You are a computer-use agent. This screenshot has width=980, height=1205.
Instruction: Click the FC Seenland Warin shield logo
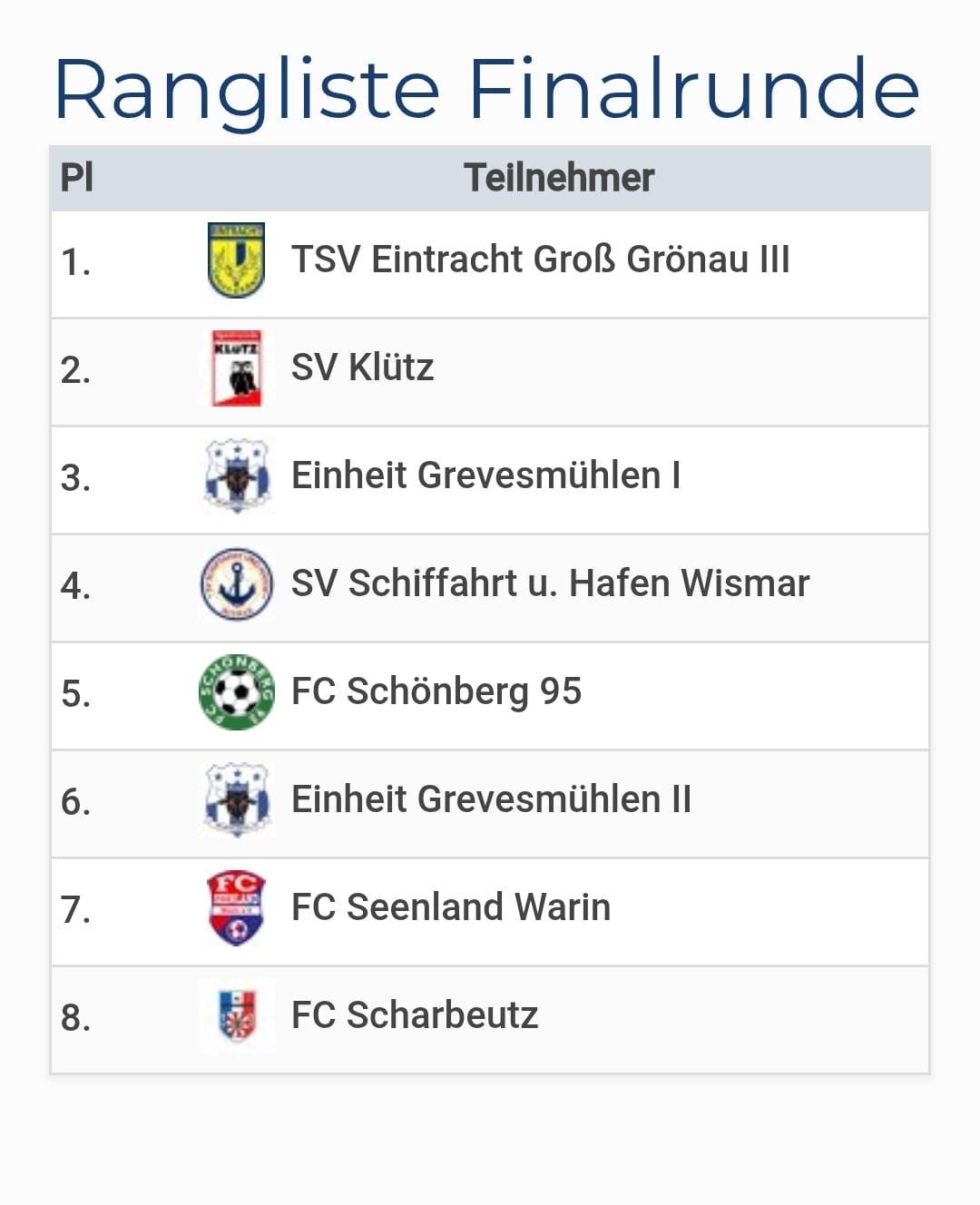[x=236, y=908]
